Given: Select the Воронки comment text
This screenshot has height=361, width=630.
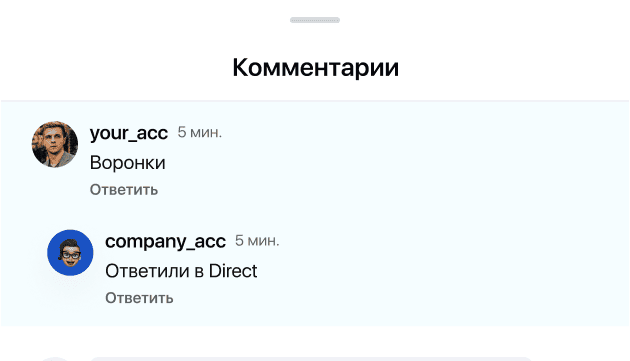Looking at the screenshot, I should (x=127, y=163).
